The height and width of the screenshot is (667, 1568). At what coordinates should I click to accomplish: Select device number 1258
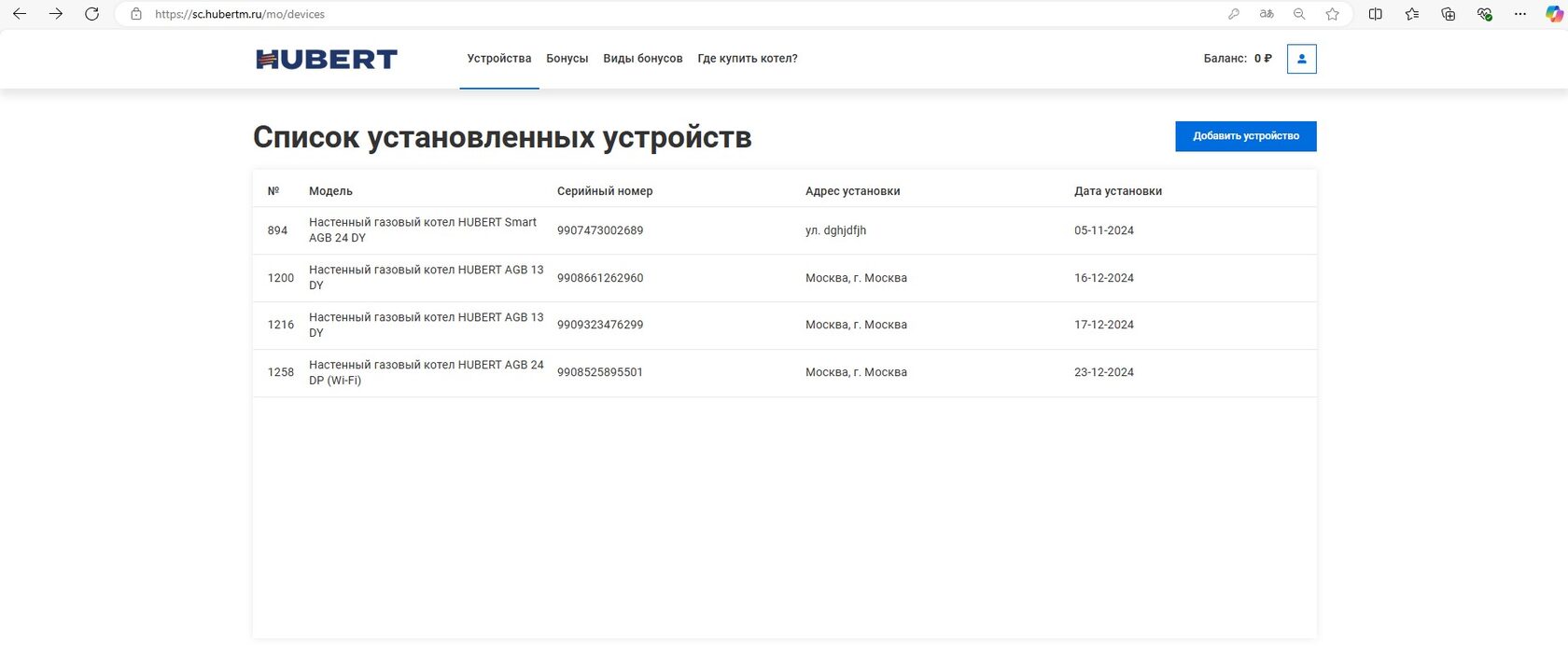tap(281, 372)
